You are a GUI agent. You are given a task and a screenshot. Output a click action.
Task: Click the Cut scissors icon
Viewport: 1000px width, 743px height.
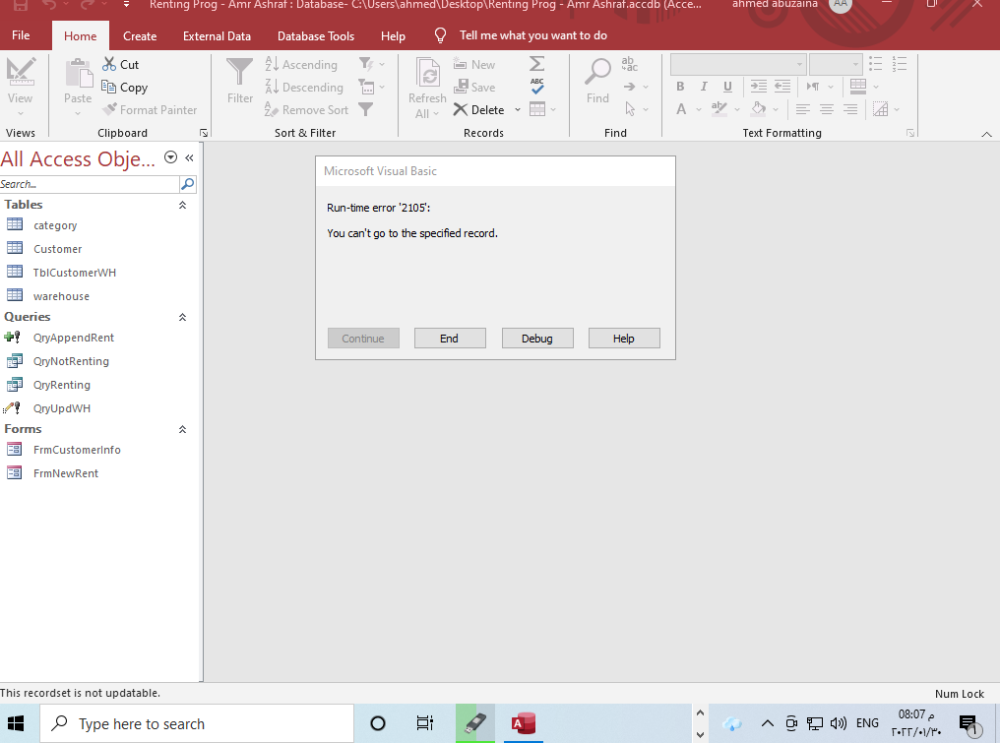pyautogui.click(x=109, y=64)
